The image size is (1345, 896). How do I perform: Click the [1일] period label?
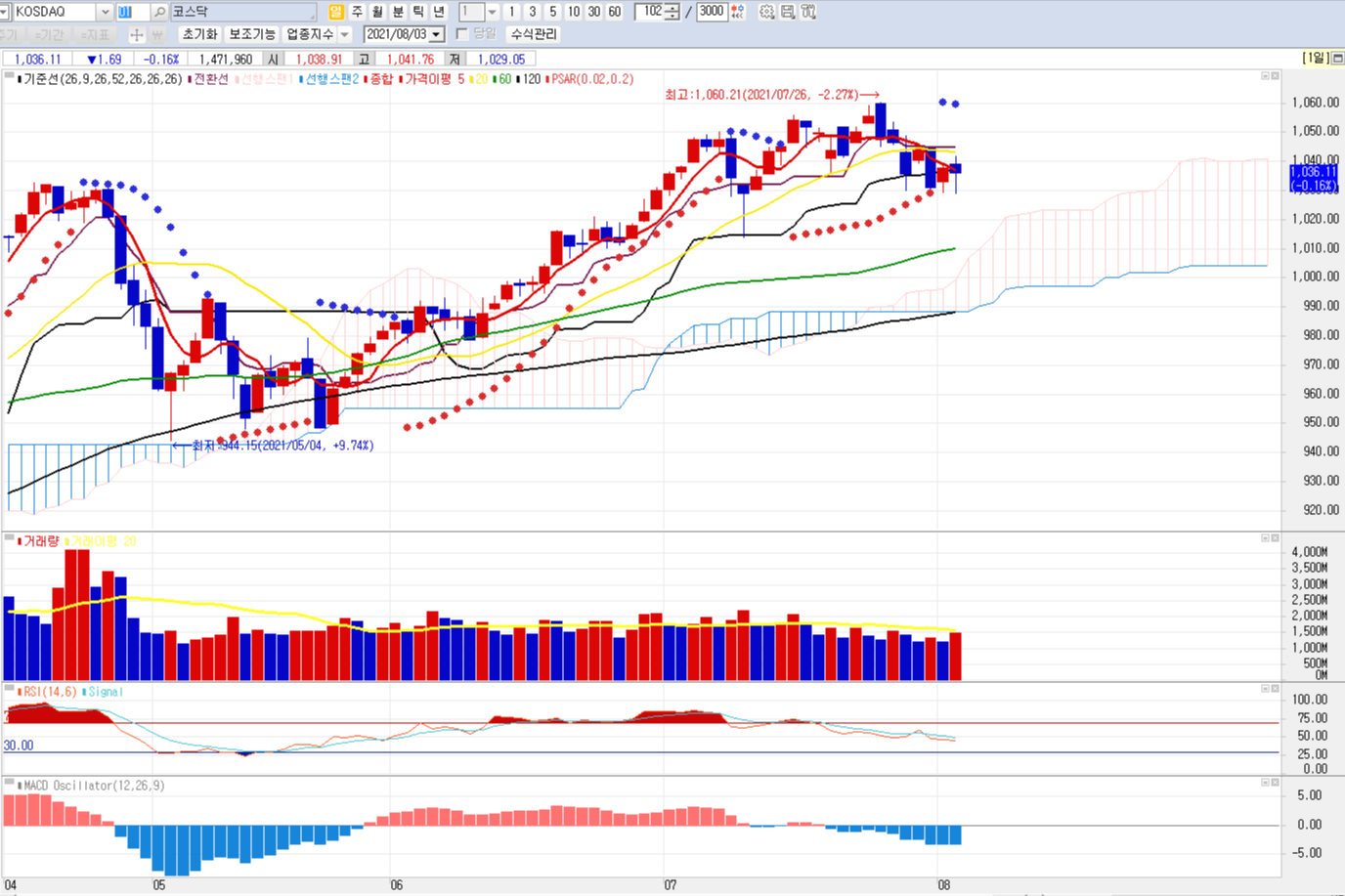(x=1316, y=59)
